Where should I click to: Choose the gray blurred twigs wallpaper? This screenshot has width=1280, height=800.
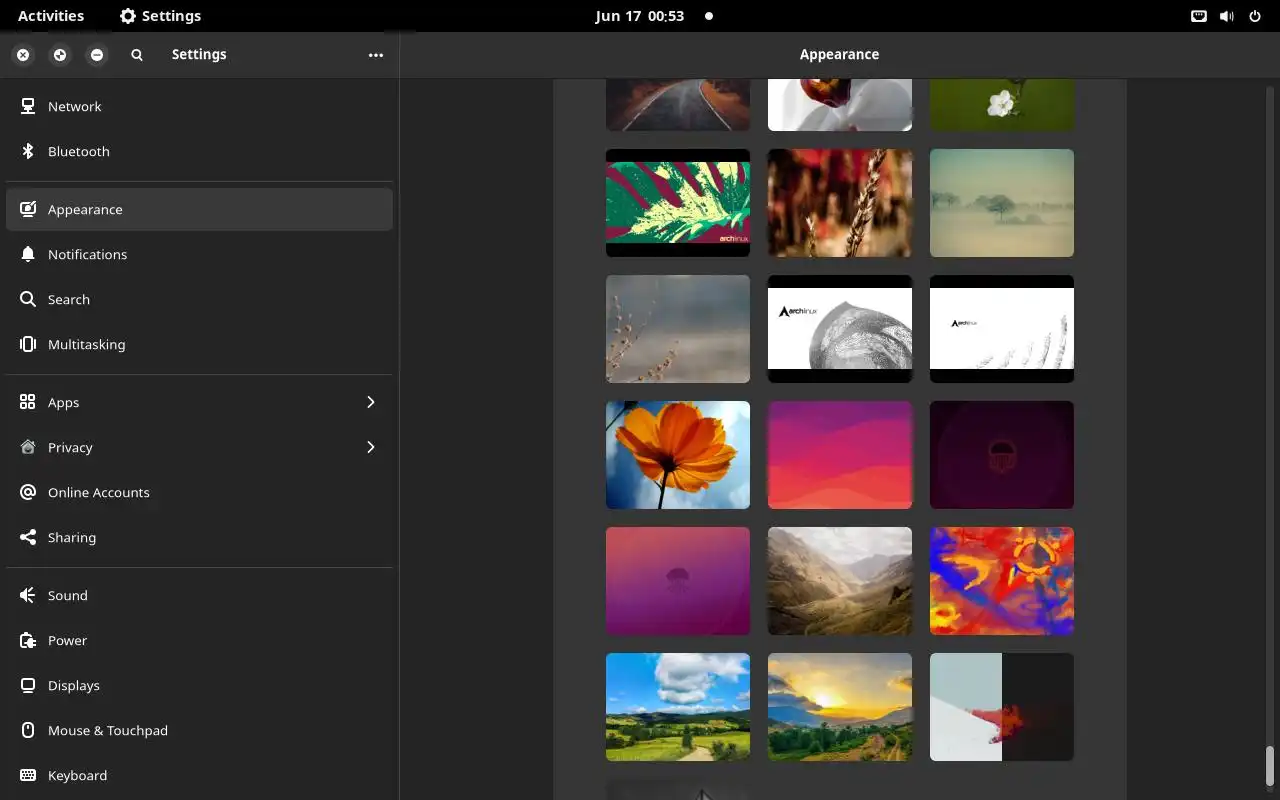click(678, 329)
